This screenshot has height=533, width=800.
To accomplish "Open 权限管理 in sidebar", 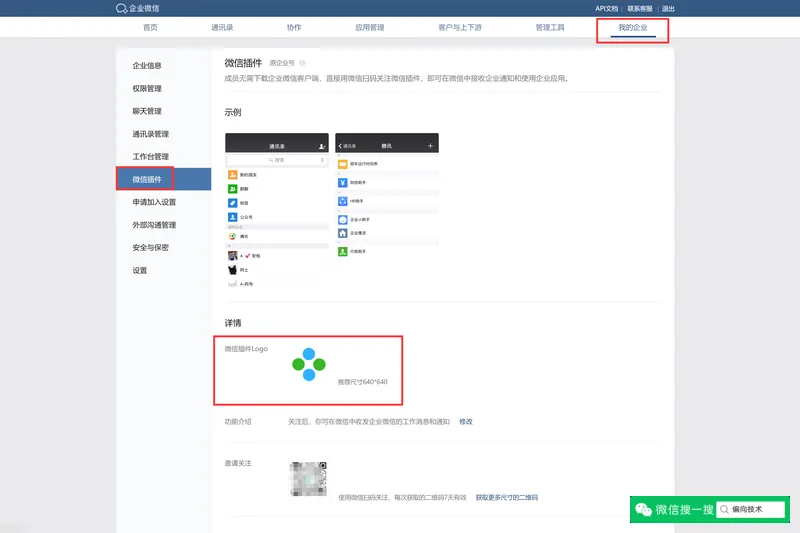I will pos(147,88).
